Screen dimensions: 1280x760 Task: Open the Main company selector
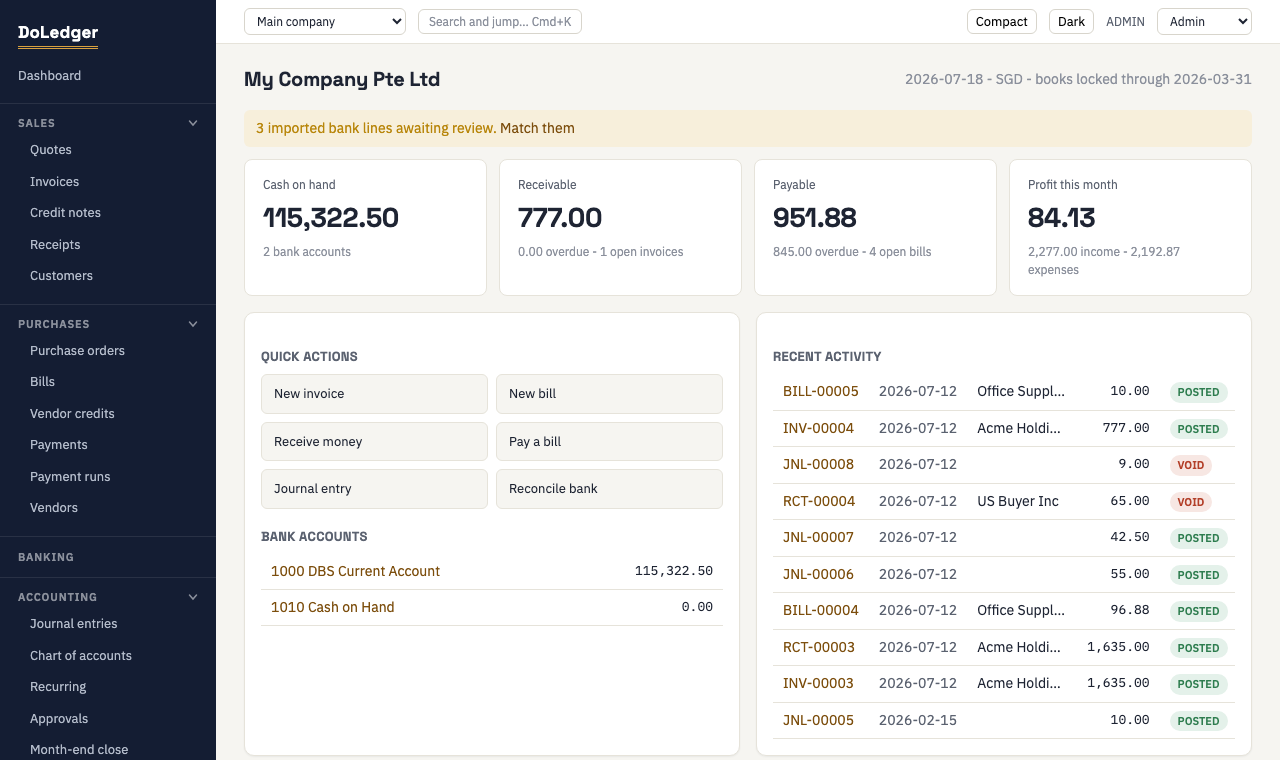[325, 21]
